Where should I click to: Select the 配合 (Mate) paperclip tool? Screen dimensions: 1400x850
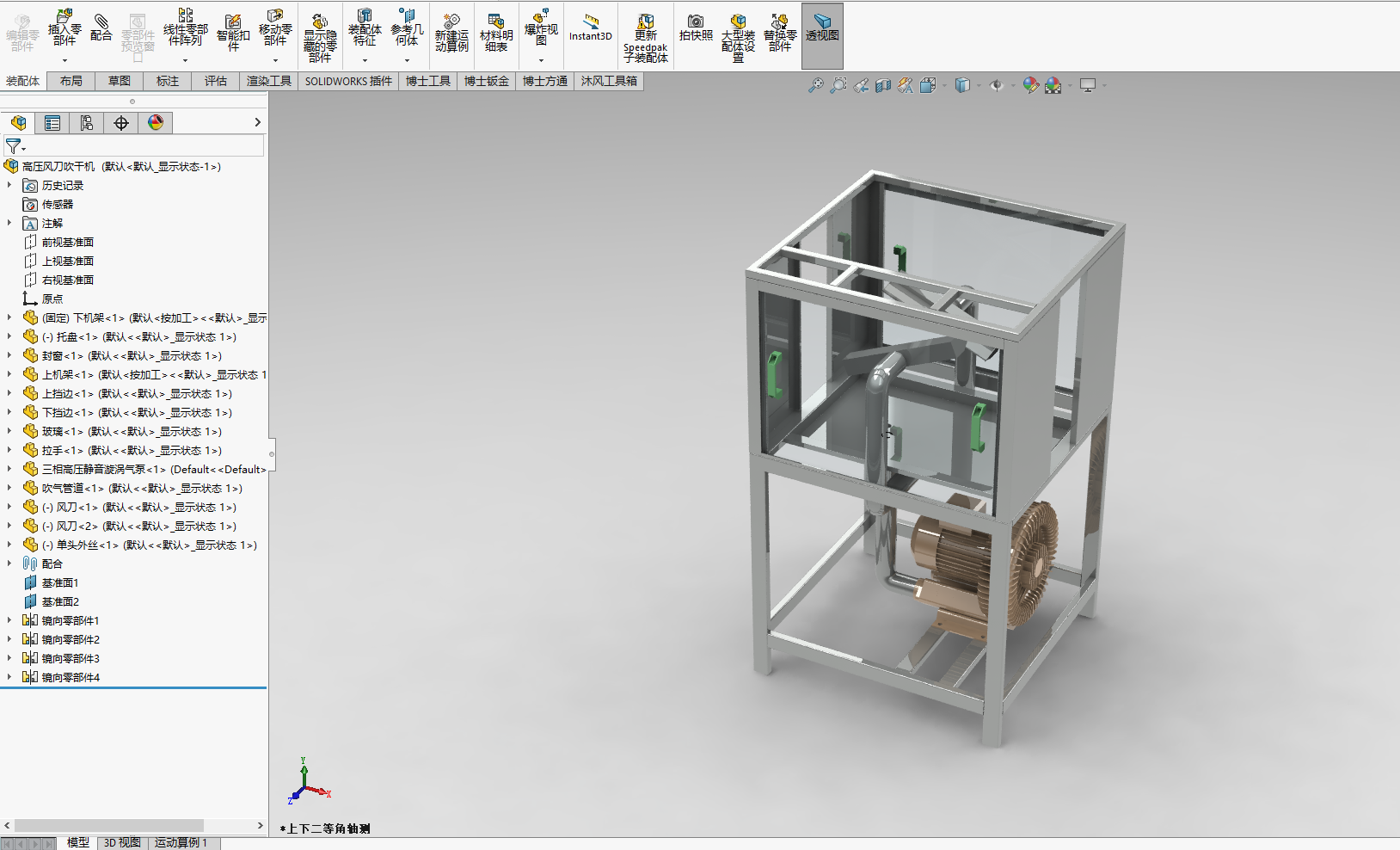click(101, 28)
